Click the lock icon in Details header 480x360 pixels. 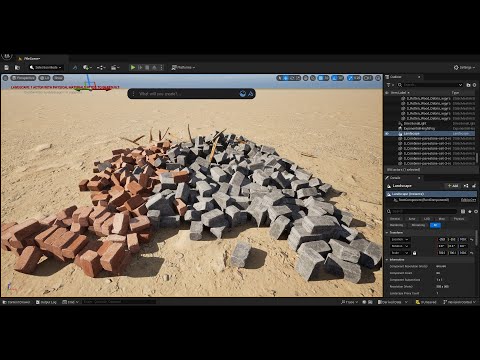point(474,186)
